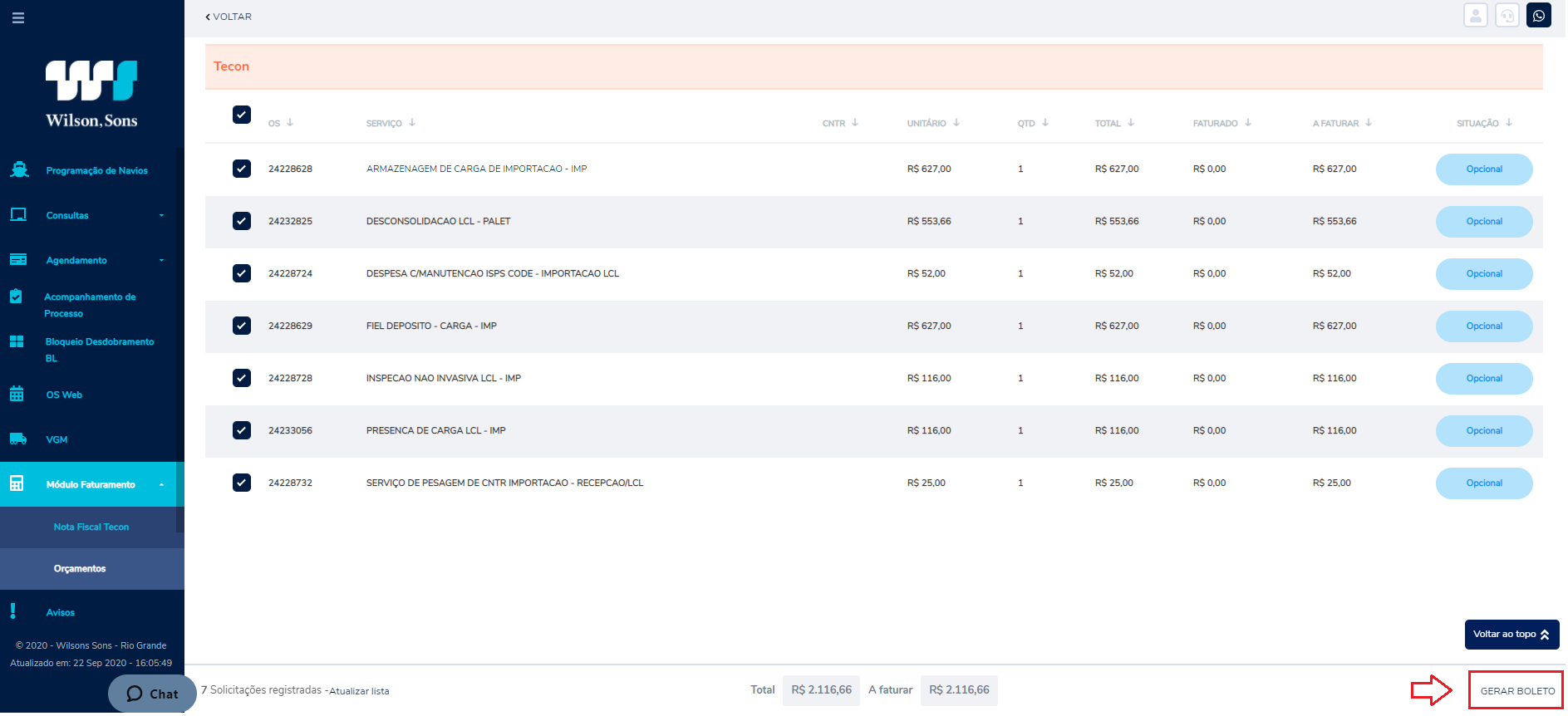Image resolution: width=1568 pixels, height=716 pixels.
Task: Sort by A Faturar column arrow
Action: (1369, 122)
